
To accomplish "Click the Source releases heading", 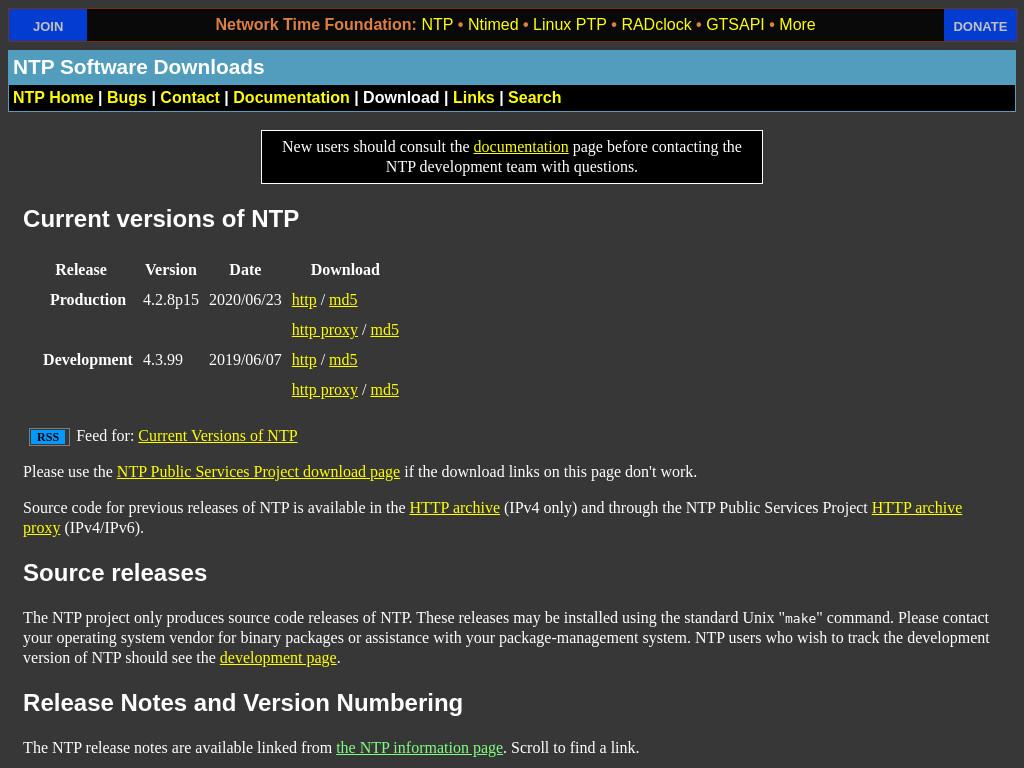I will pos(115,573).
